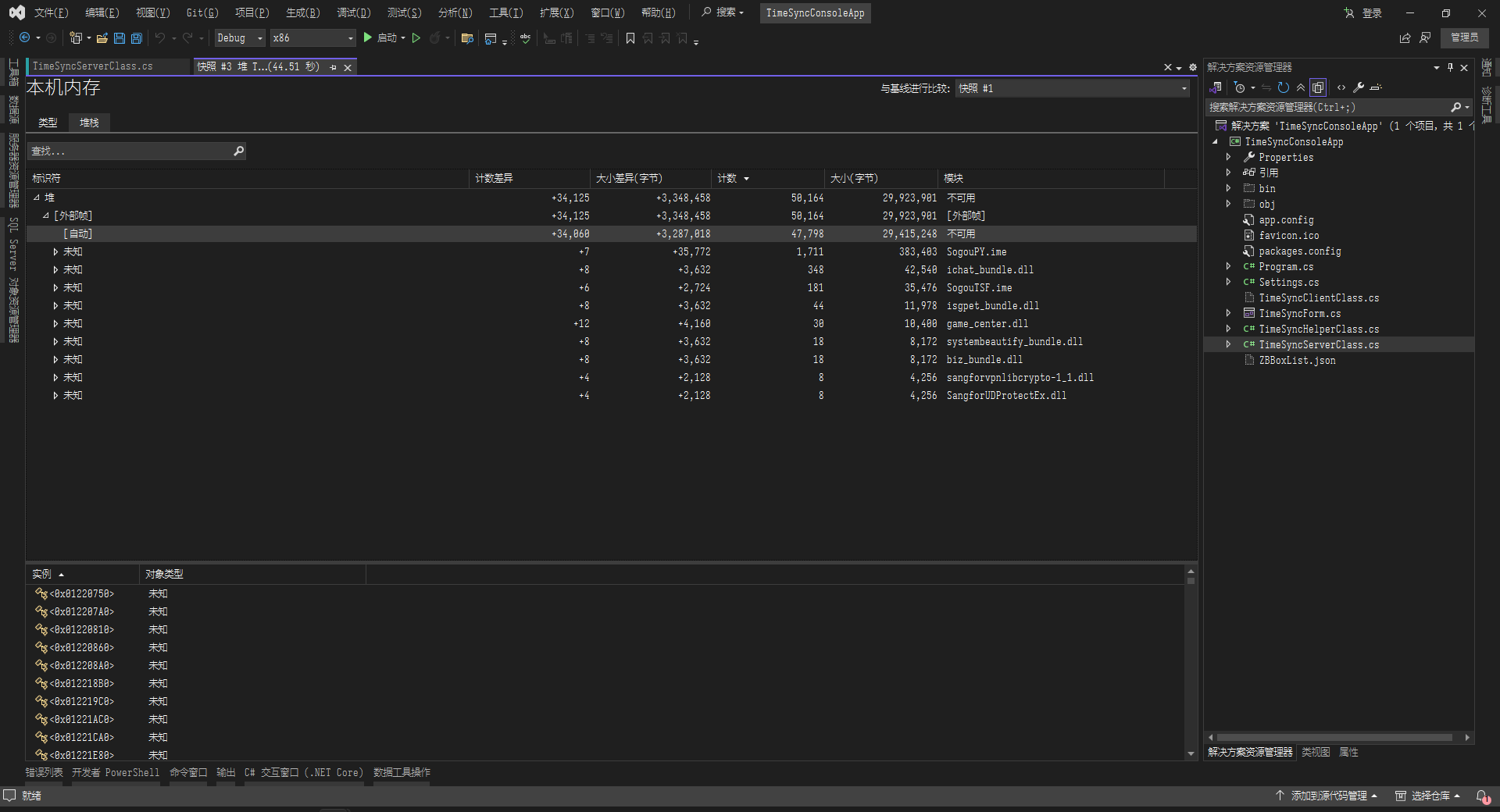1500x812 pixels.
Task: Click the pending changes filter clock icon
Action: click(1239, 87)
